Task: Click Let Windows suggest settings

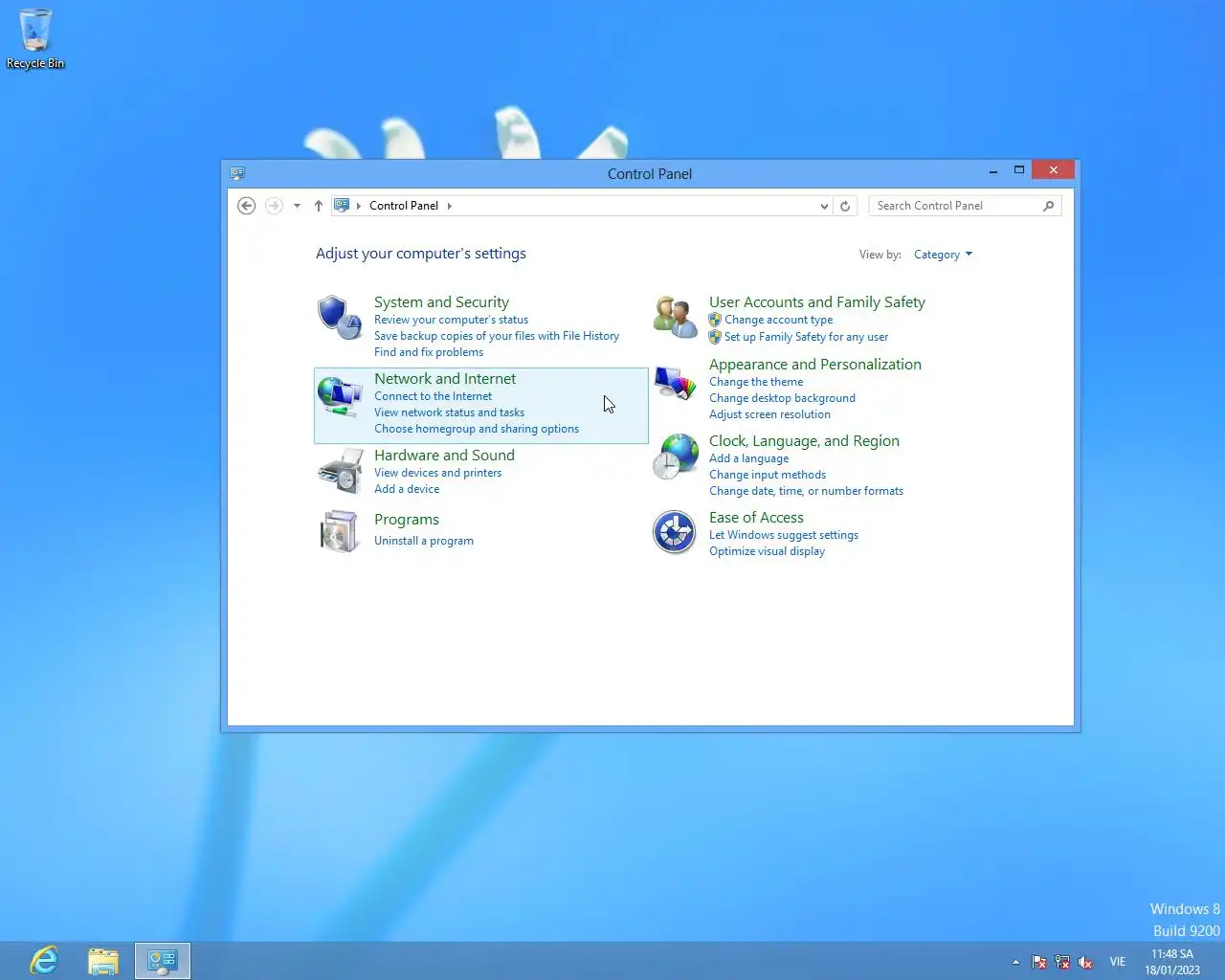Action: (784, 535)
